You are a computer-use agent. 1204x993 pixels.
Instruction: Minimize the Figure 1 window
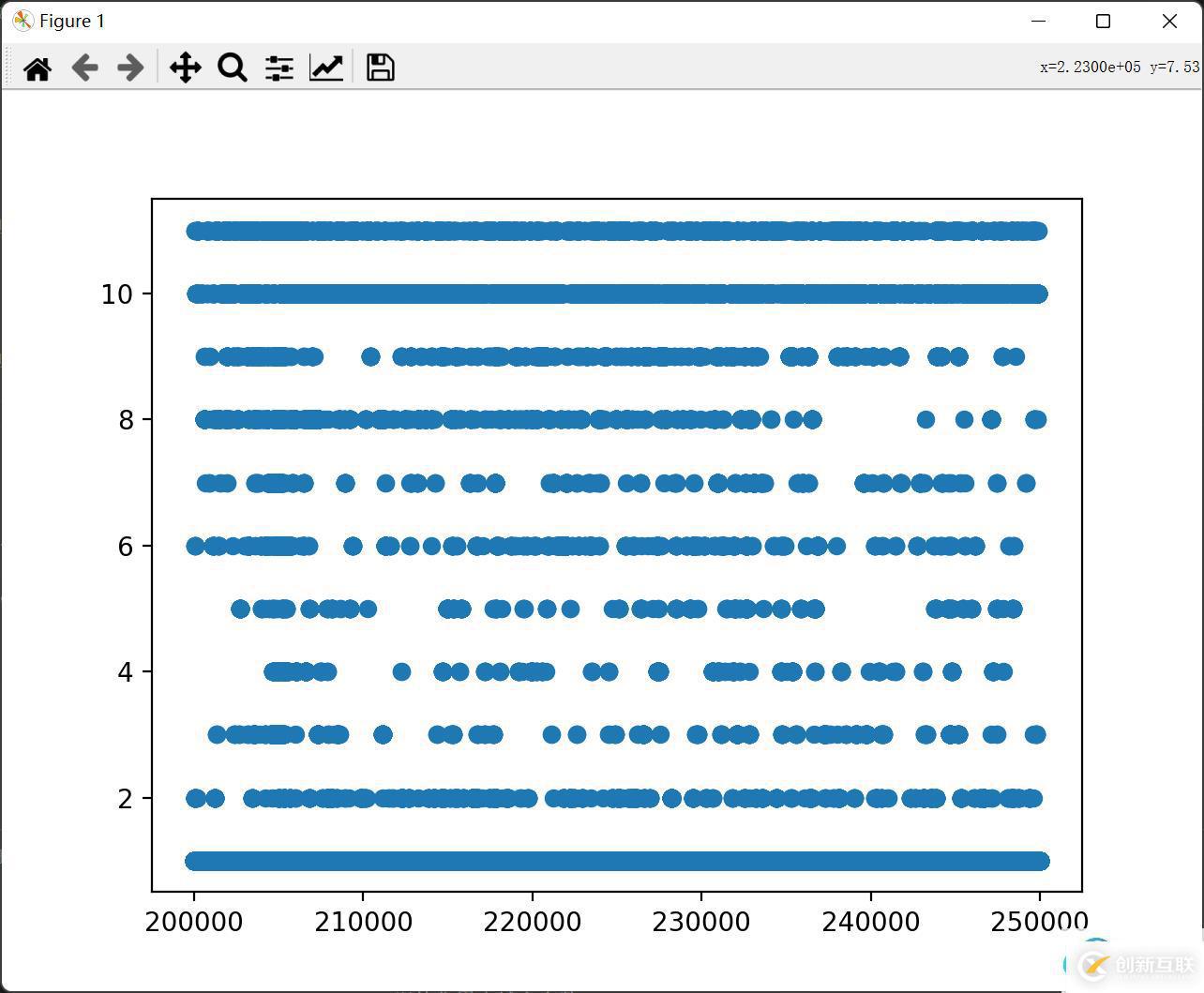(1038, 21)
